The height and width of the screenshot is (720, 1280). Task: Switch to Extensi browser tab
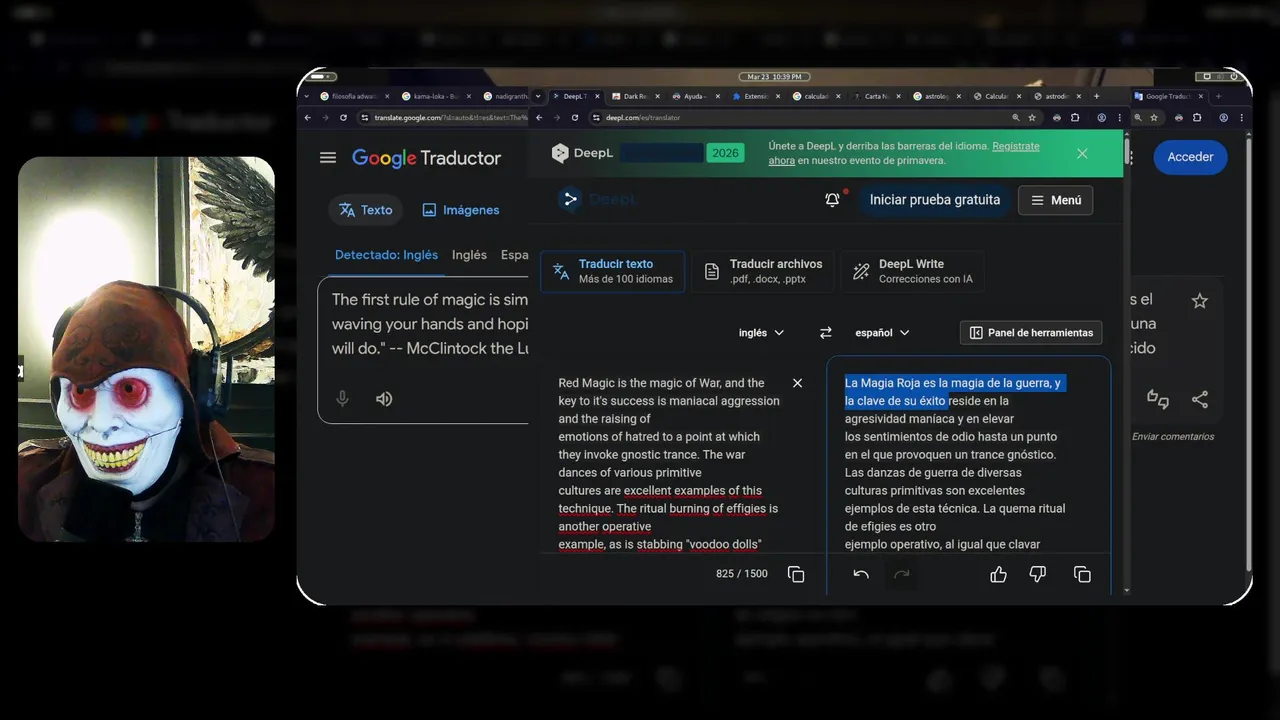pos(756,96)
